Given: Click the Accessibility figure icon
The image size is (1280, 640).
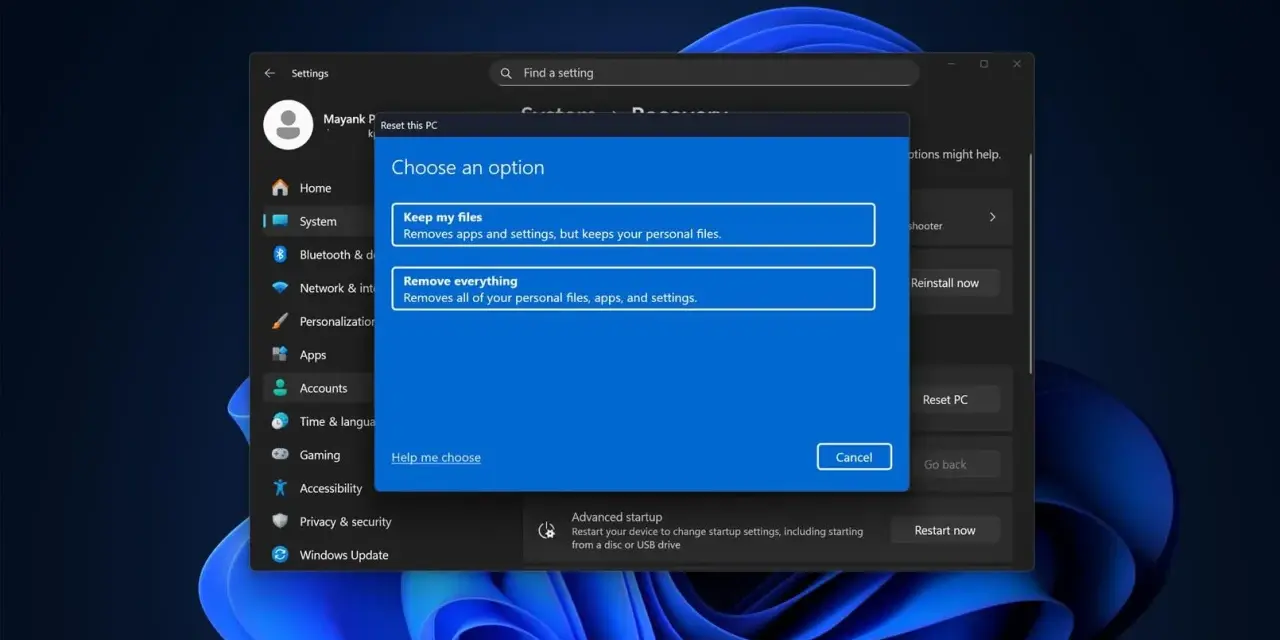Looking at the screenshot, I should [x=280, y=488].
